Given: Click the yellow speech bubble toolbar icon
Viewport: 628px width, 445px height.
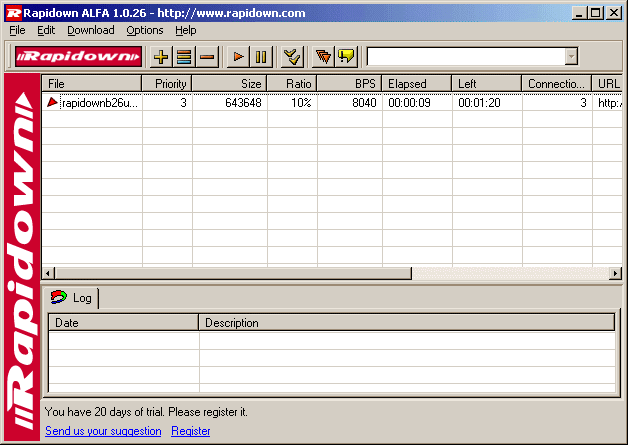Looking at the screenshot, I should 346,56.
